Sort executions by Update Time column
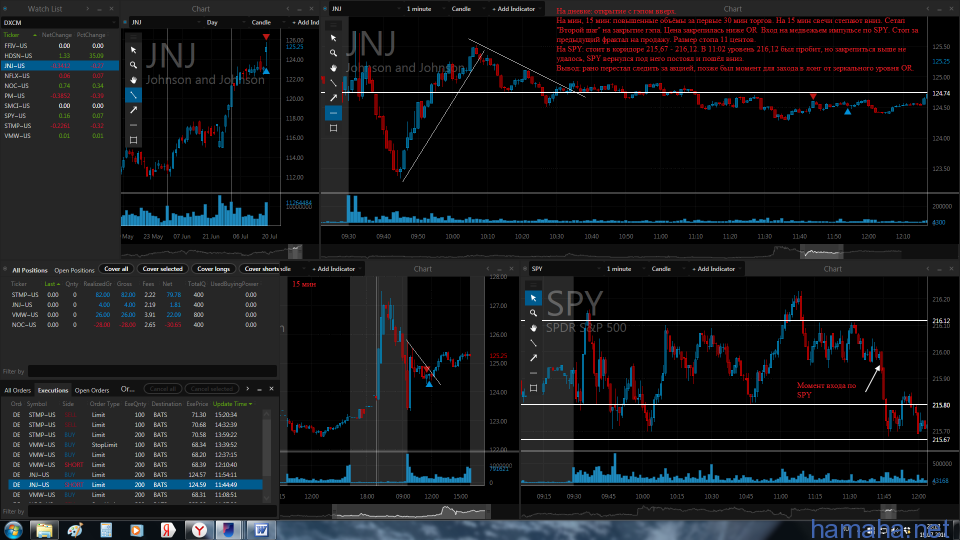This screenshot has height=540, width=960. [x=231, y=404]
